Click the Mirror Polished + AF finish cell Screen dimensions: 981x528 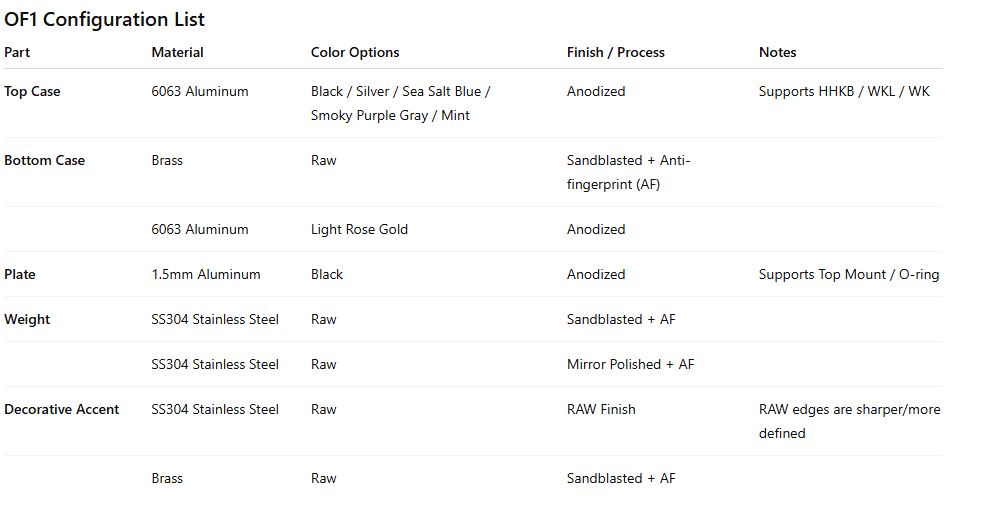pyautogui.click(x=630, y=364)
